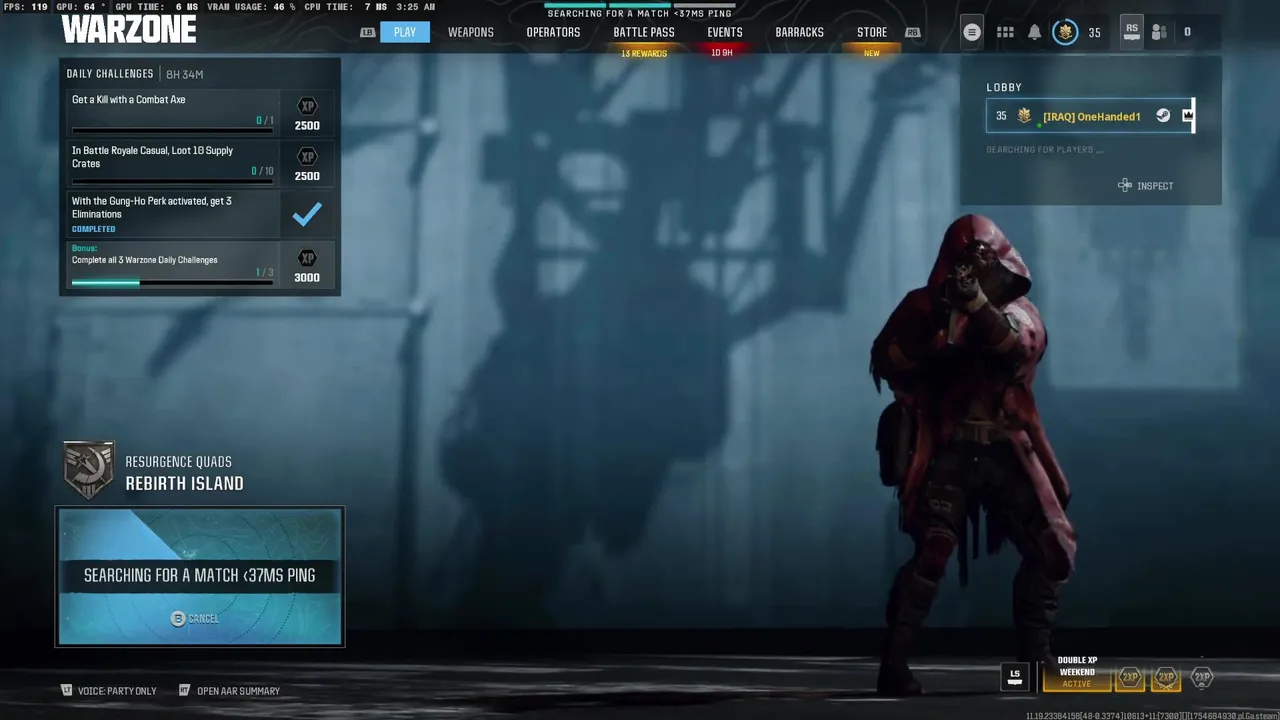This screenshot has width=1280, height=720.
Task: Open the main menu hamburger icon
Action: [x=971, y=32]
